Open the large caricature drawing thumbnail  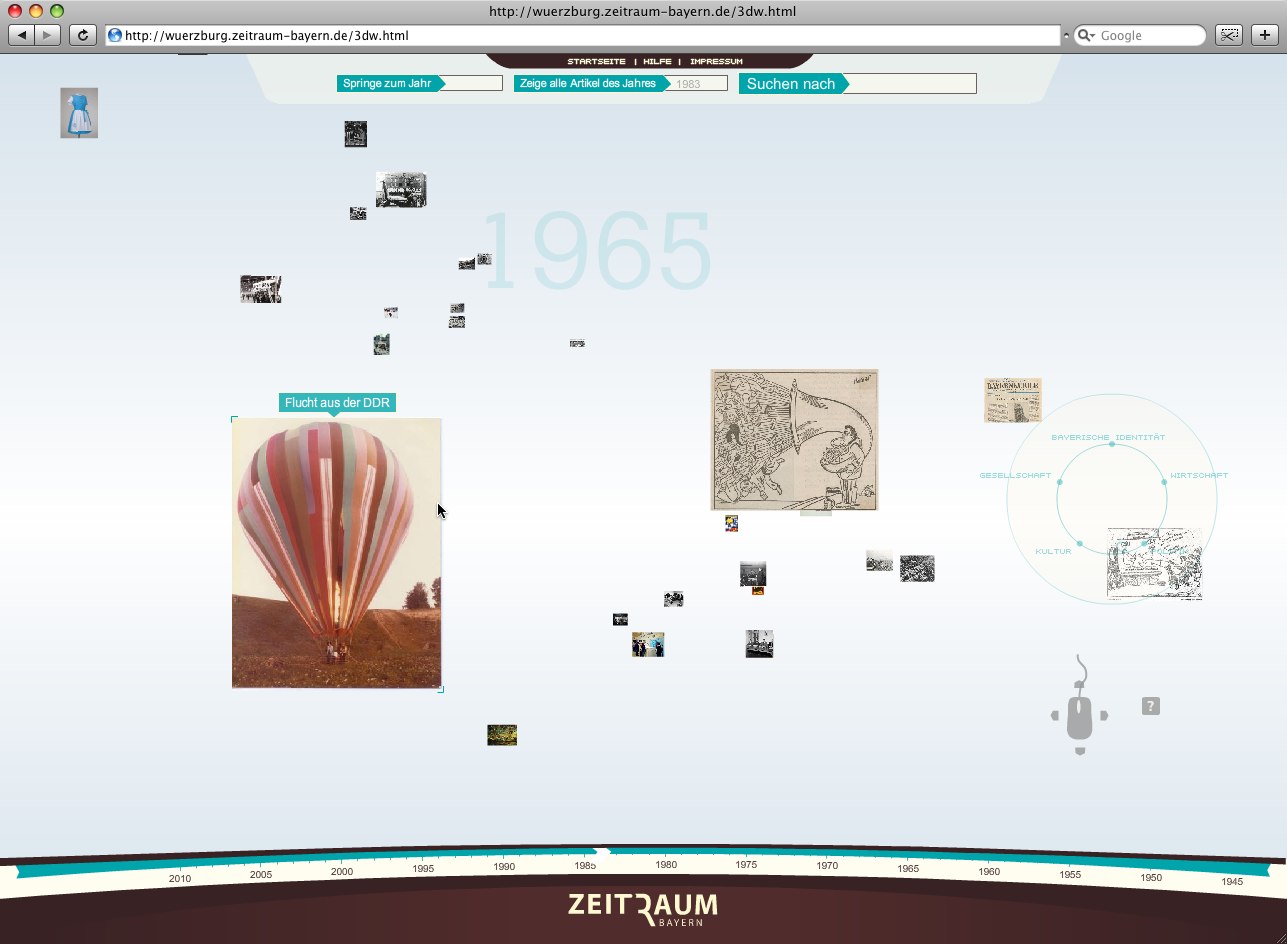(x=794, y=440)
